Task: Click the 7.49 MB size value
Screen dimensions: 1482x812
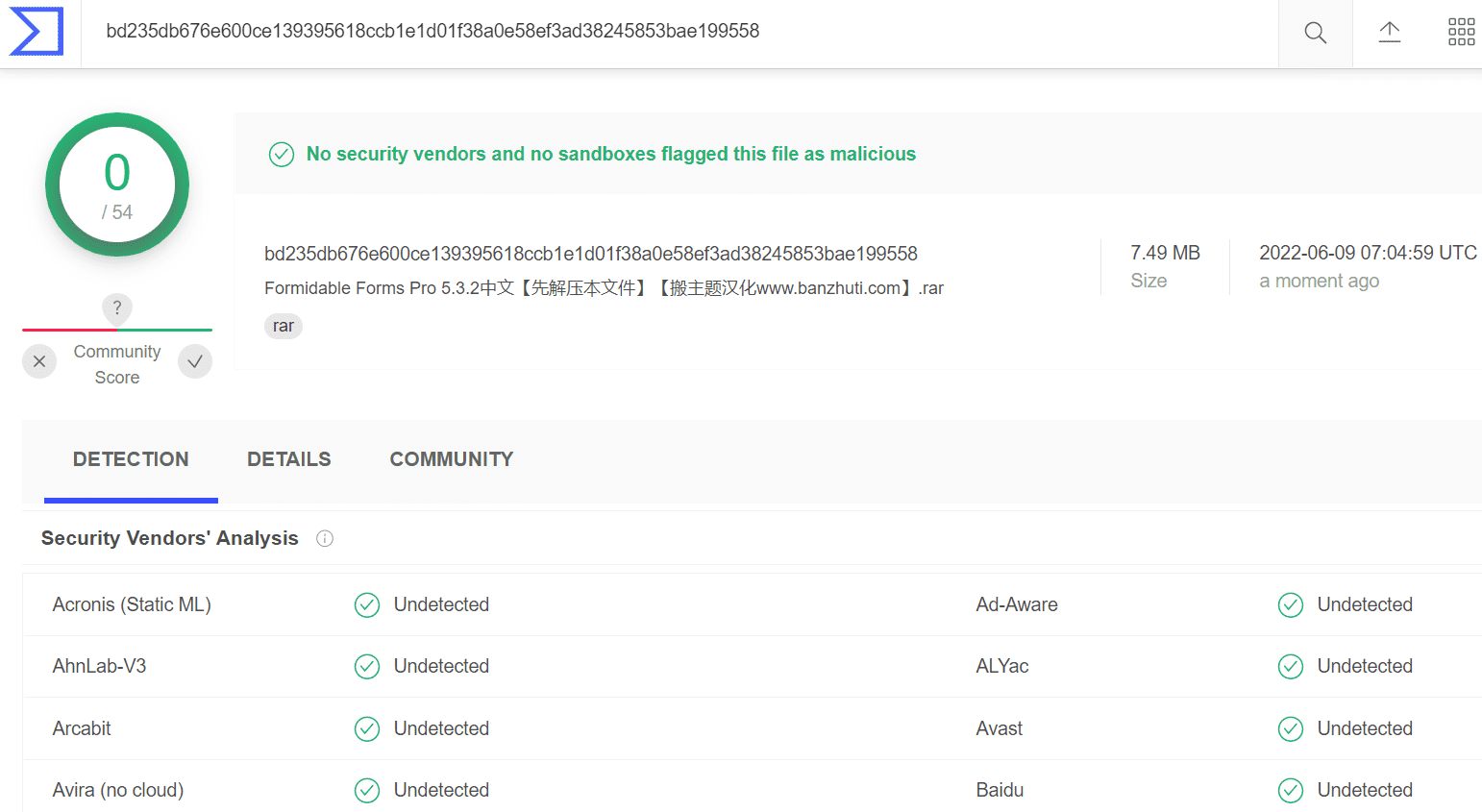Action: [1165, 253]
